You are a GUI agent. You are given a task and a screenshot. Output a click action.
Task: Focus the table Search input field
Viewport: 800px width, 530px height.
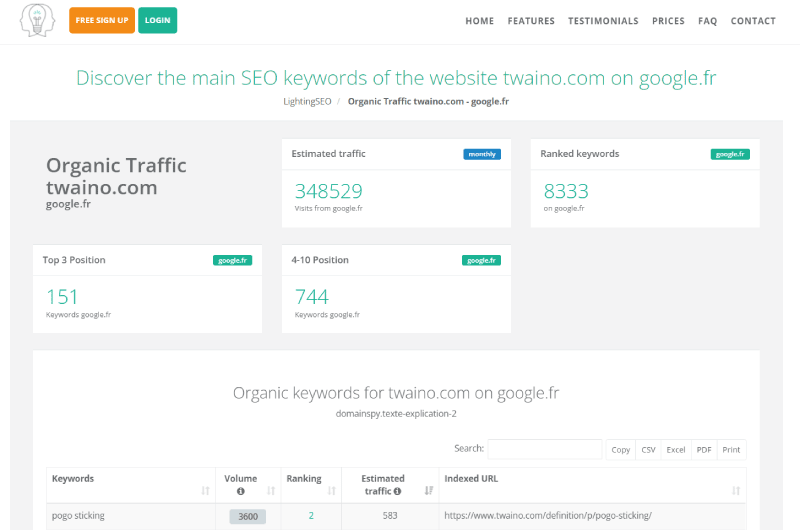(x=545, y=449)
